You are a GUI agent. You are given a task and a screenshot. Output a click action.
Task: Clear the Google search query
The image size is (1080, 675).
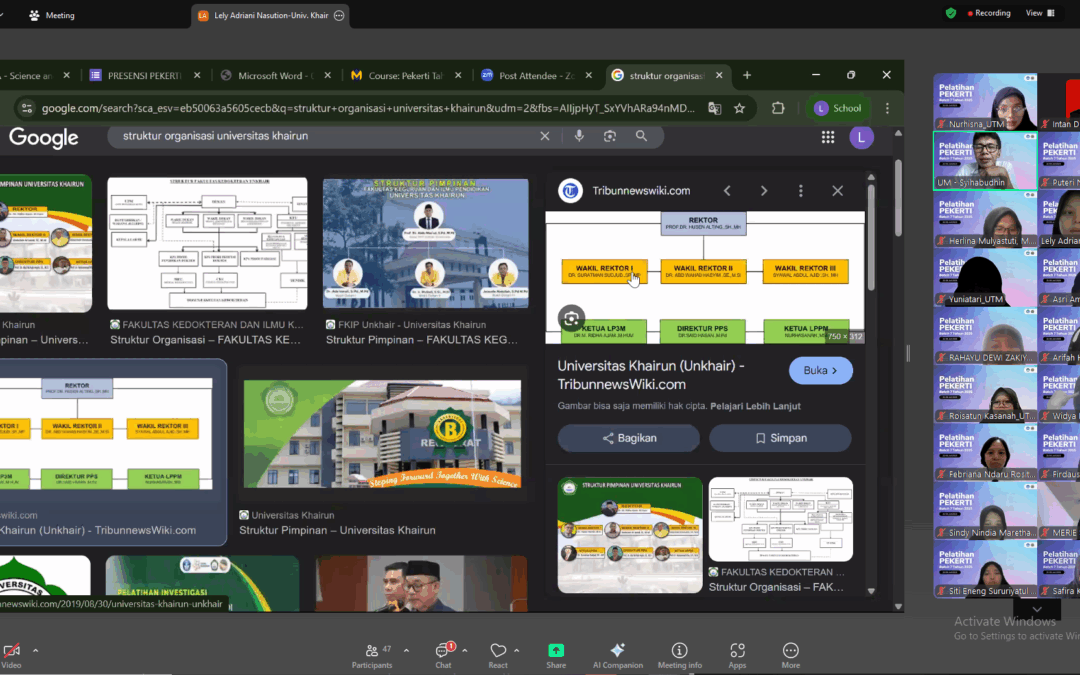click(545, 136)
